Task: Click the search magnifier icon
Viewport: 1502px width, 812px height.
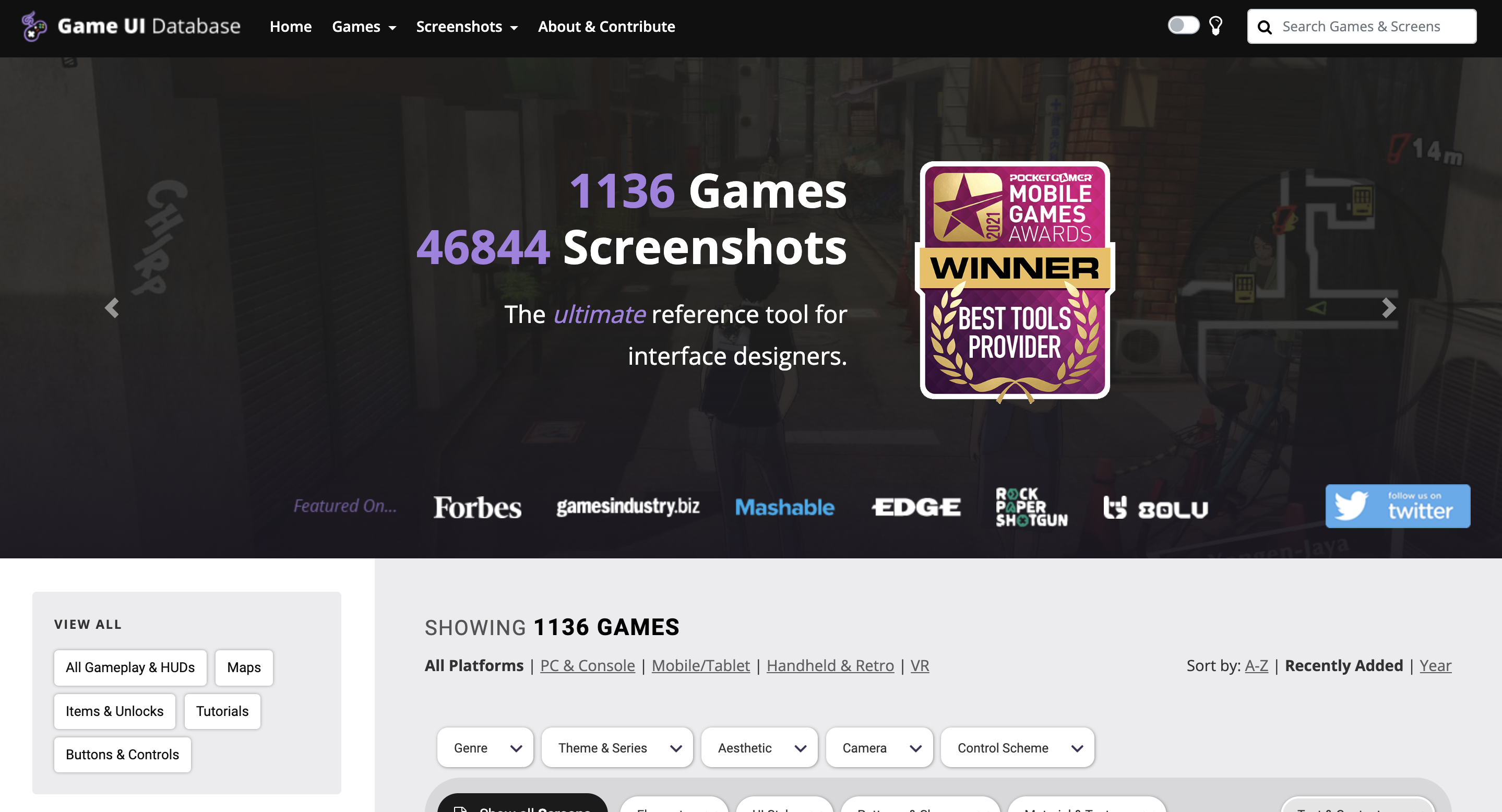Action: (1264, 26)
